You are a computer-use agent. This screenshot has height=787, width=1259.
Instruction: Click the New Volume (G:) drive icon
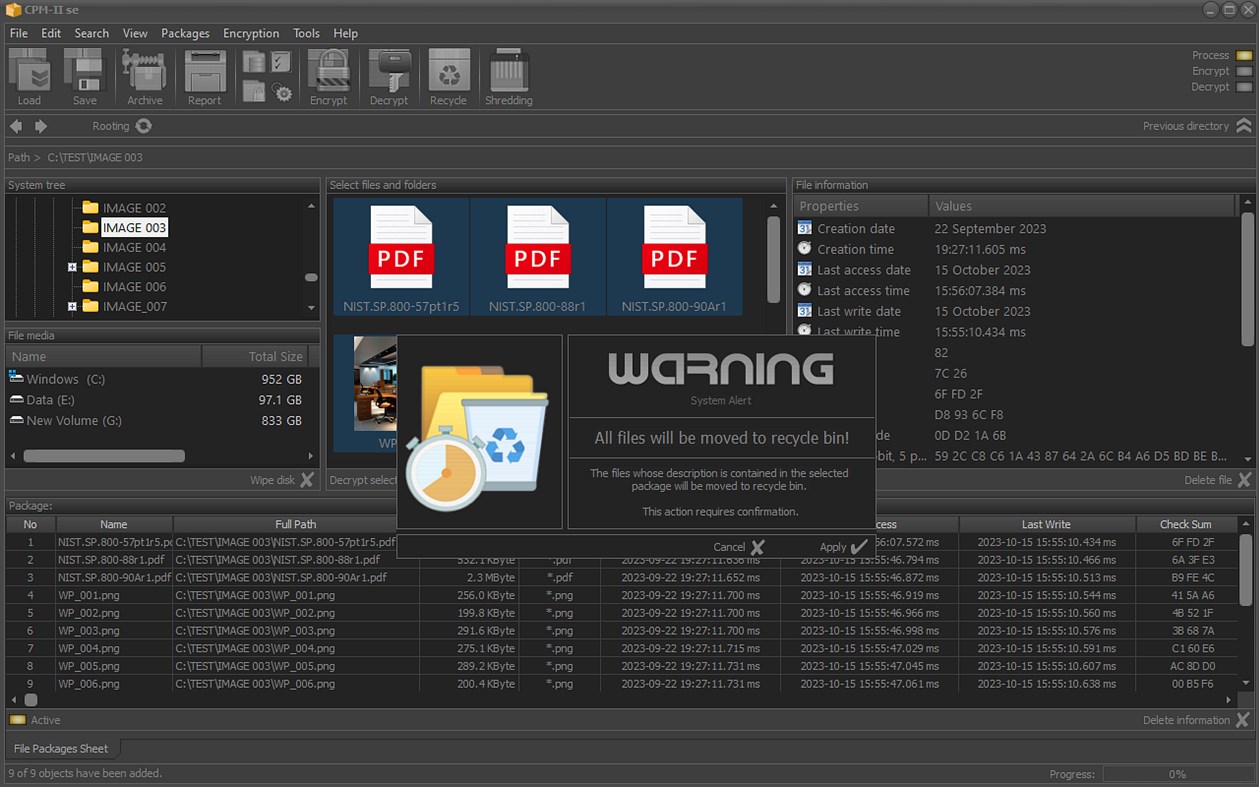point(16,420)
